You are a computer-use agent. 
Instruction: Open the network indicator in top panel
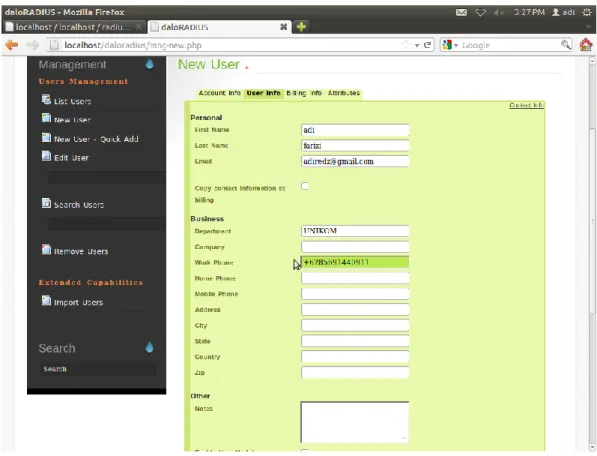480,12
